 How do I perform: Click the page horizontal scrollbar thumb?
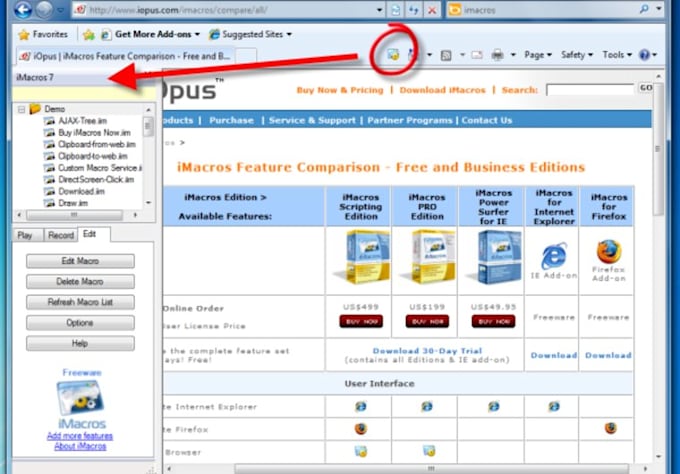431,469
